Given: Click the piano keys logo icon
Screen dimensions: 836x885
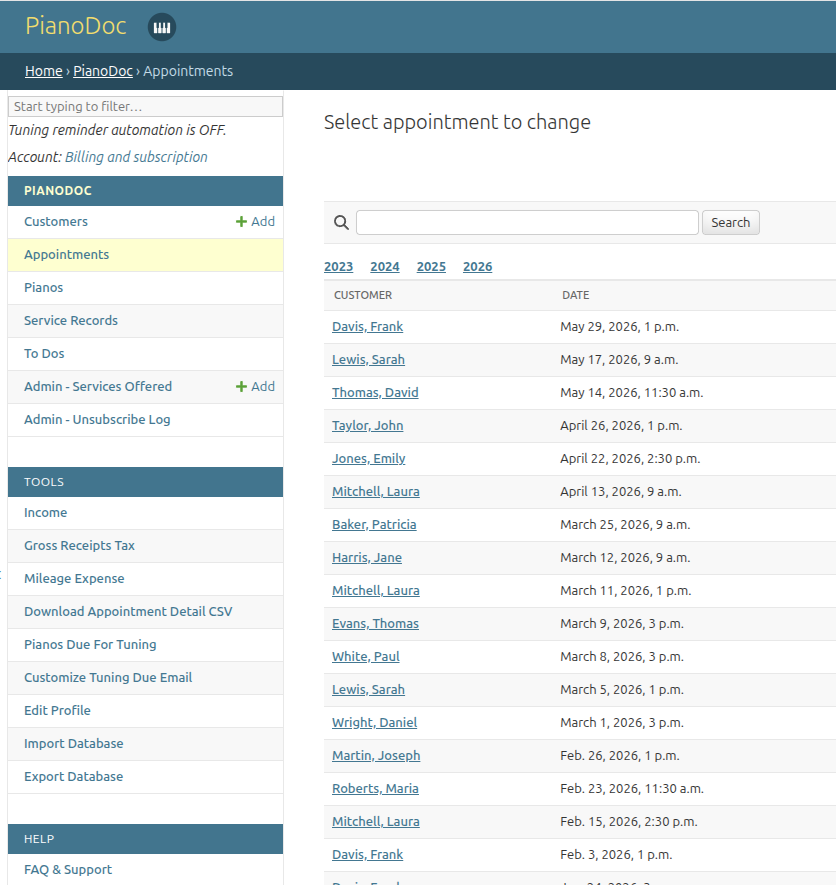Looking at the screenshot, I should [x=162, y=27].
